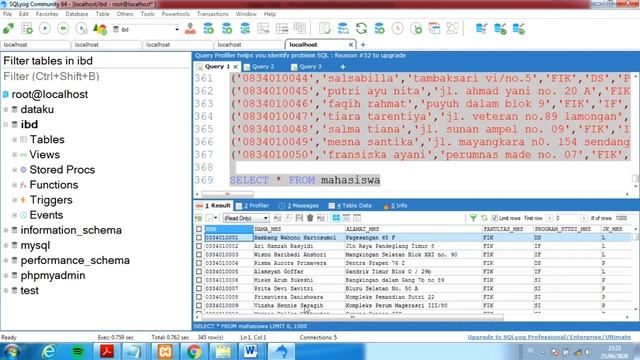Click the Windows Start button

click(11, 351)
